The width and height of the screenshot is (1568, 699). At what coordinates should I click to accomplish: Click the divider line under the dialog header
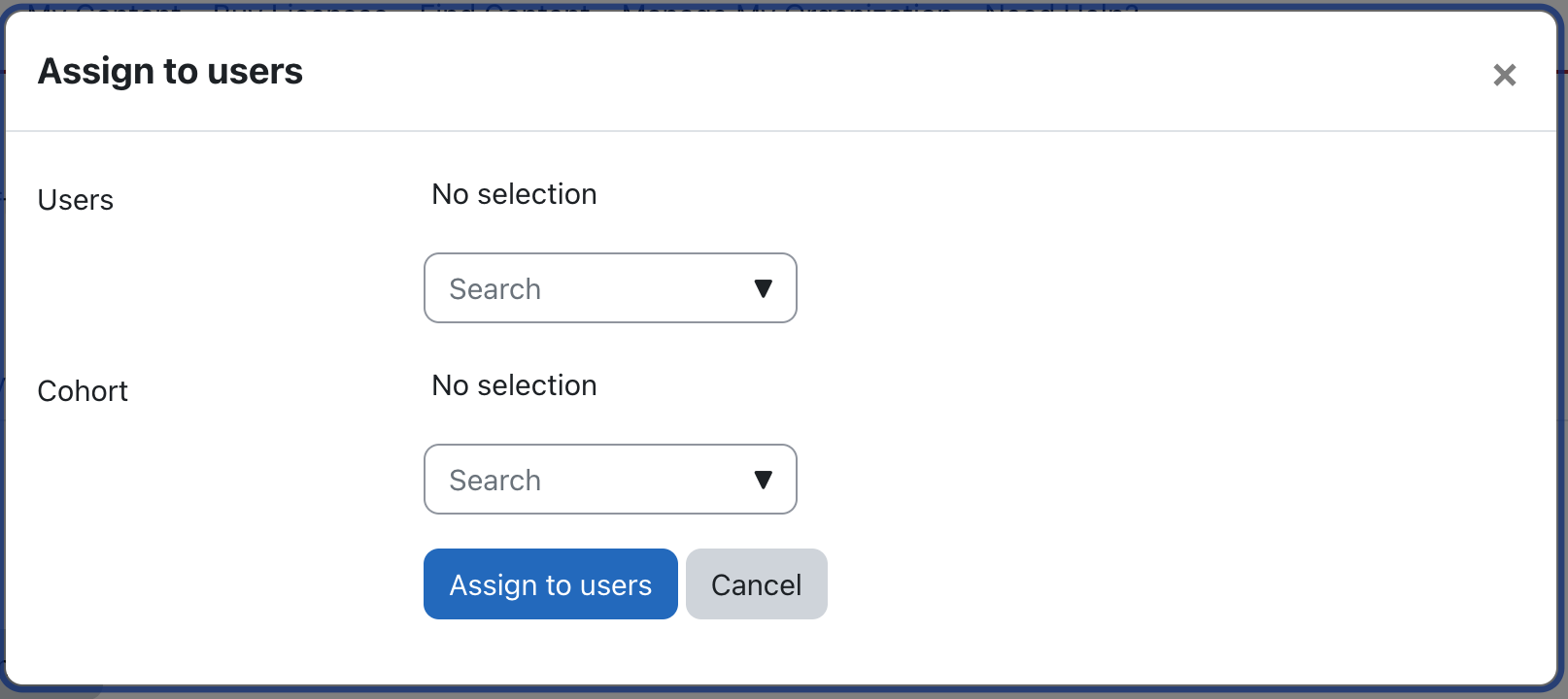point(777,131)
